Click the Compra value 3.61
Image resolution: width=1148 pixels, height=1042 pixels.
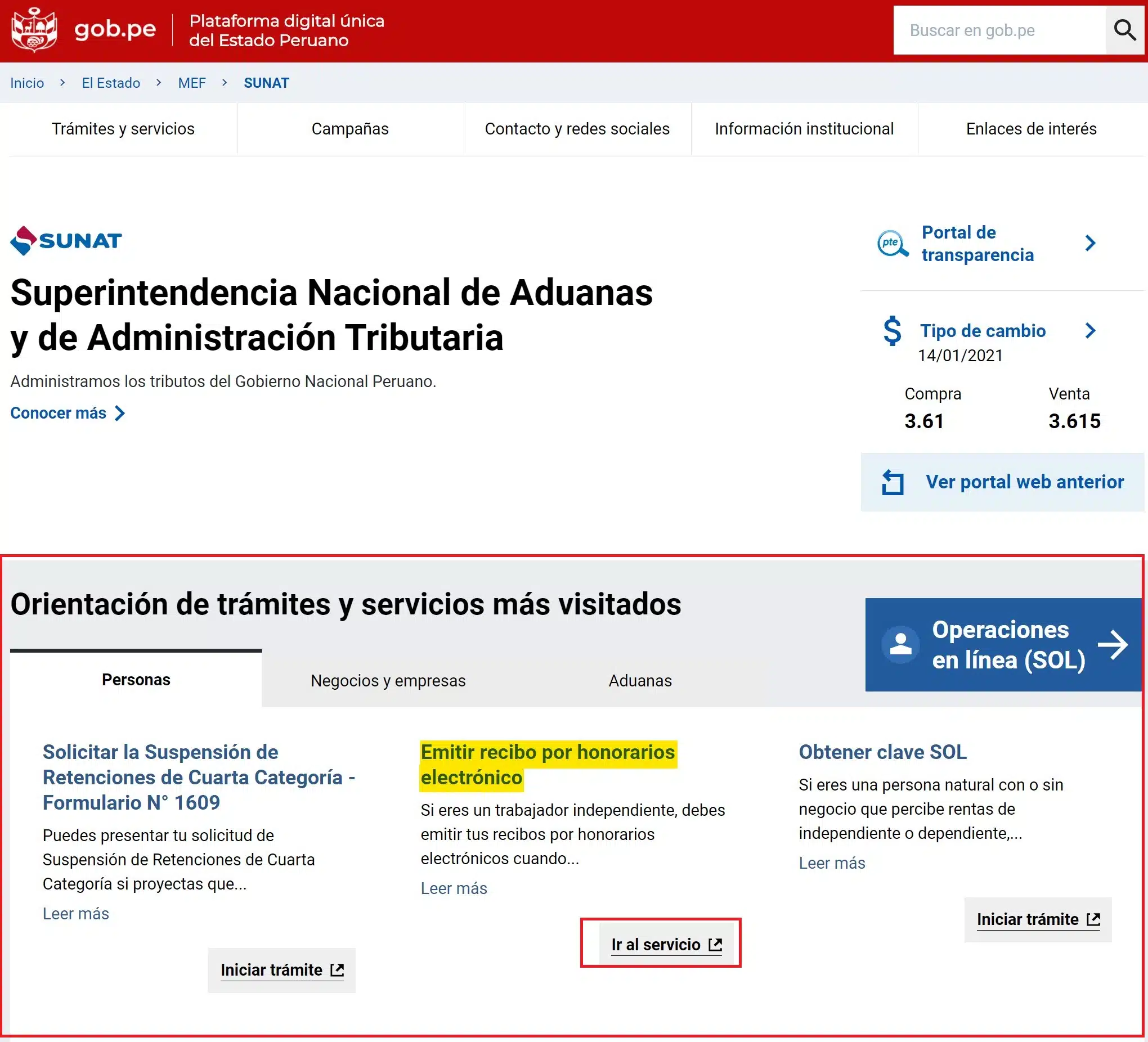[924, 421]
